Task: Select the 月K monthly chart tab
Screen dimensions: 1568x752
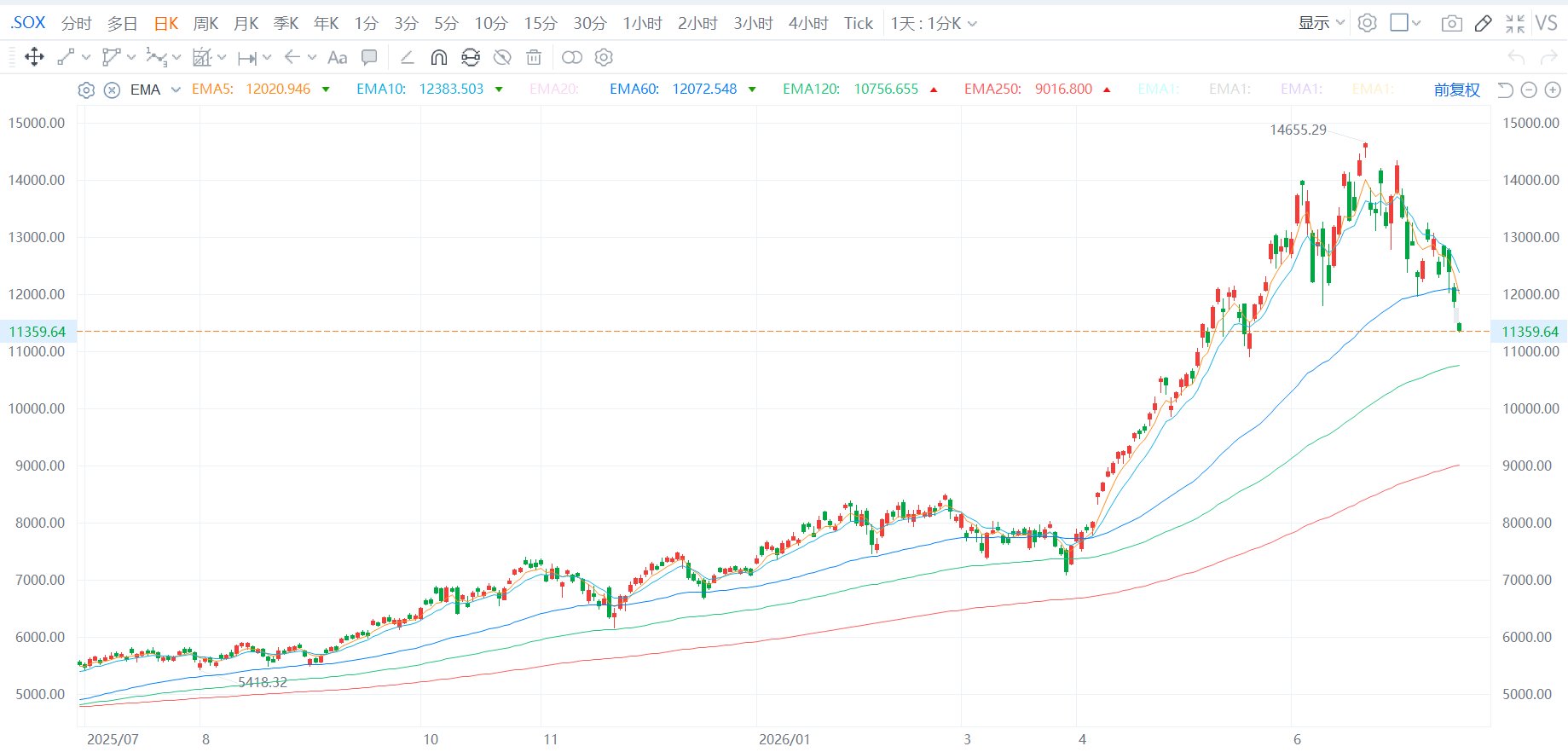Action: pos(246,24)
